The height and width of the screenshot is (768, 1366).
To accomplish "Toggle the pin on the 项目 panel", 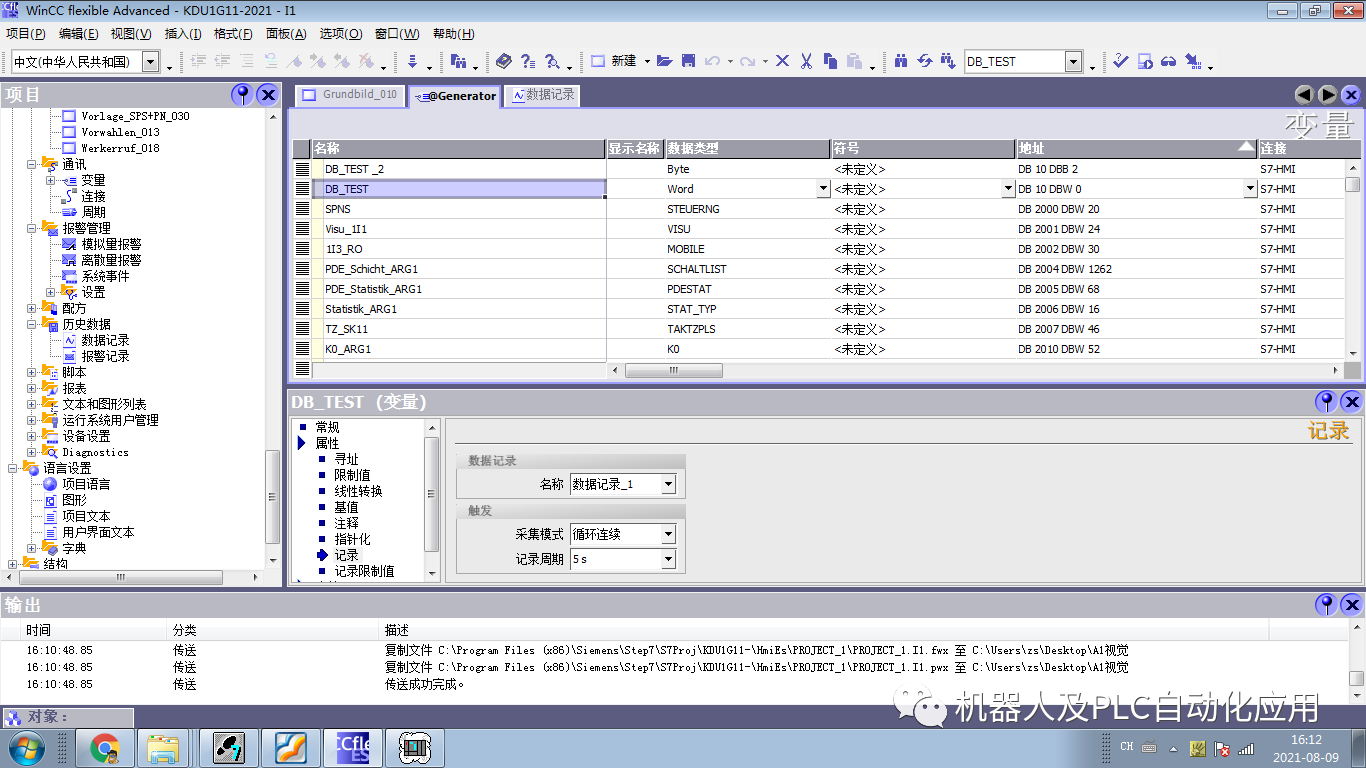I will tap(241, 95).
